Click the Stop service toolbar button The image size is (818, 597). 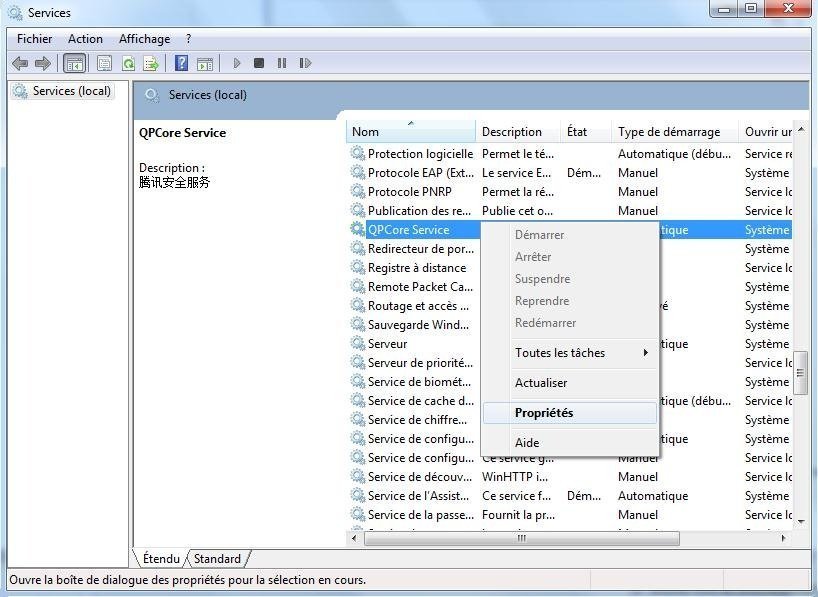(259, 63)
